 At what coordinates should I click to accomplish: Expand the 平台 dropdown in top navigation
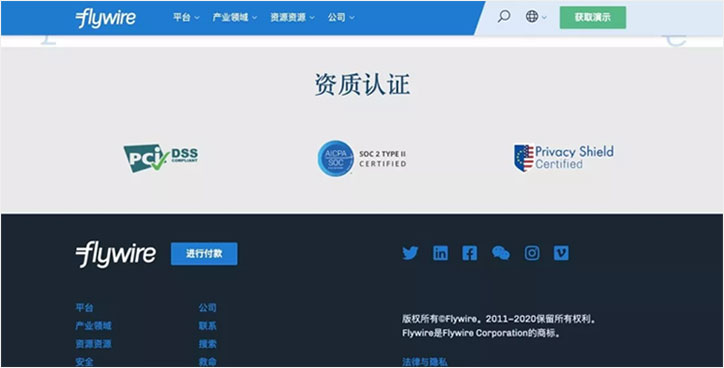(186, 18)
